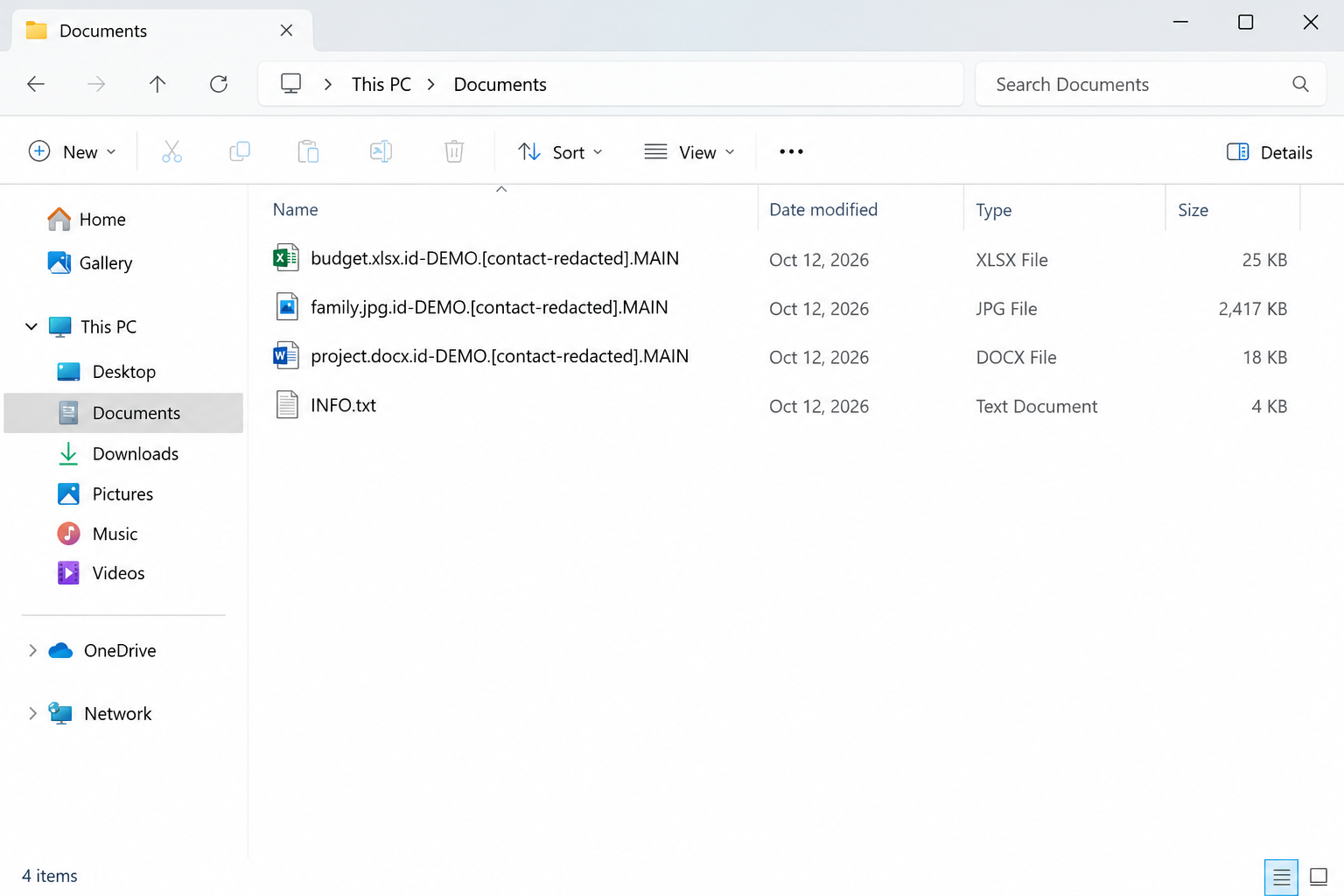Go back using the back arrow
This screenshot has width=1344, height=896.
point(36,84)
